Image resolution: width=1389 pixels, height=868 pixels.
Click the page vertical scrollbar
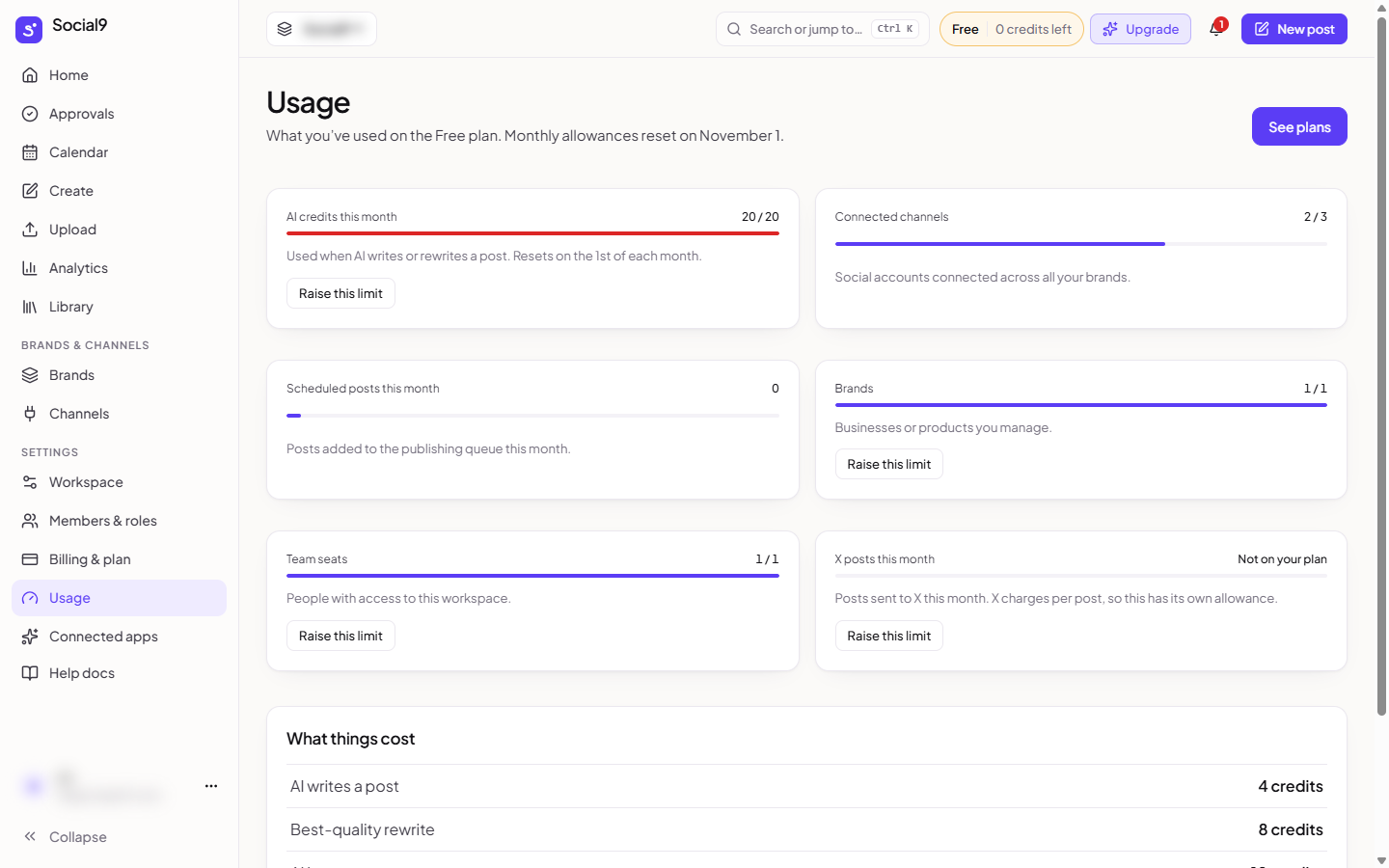[1381, 366]
